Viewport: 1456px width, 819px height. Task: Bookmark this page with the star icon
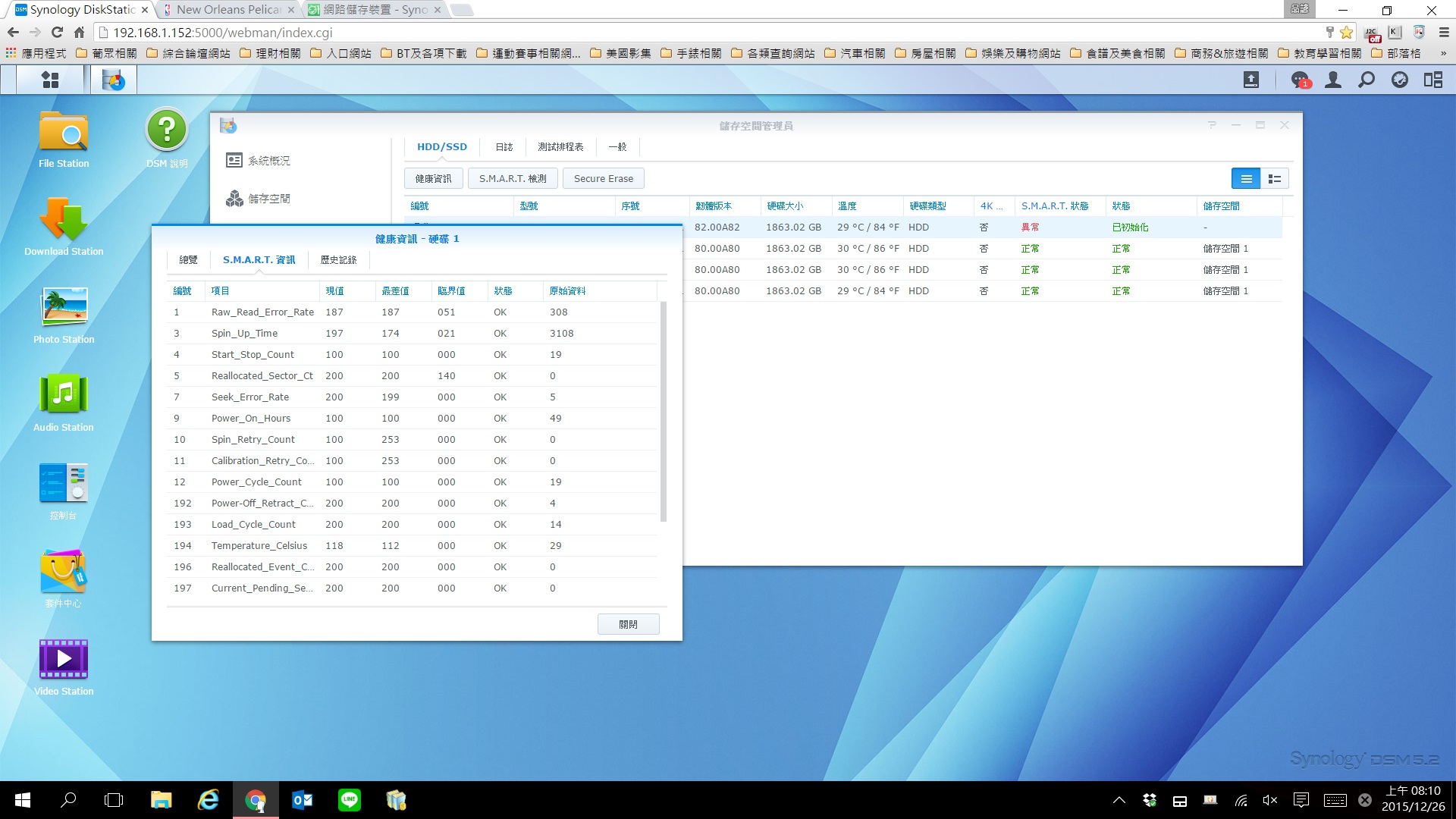coord(1347,33)
